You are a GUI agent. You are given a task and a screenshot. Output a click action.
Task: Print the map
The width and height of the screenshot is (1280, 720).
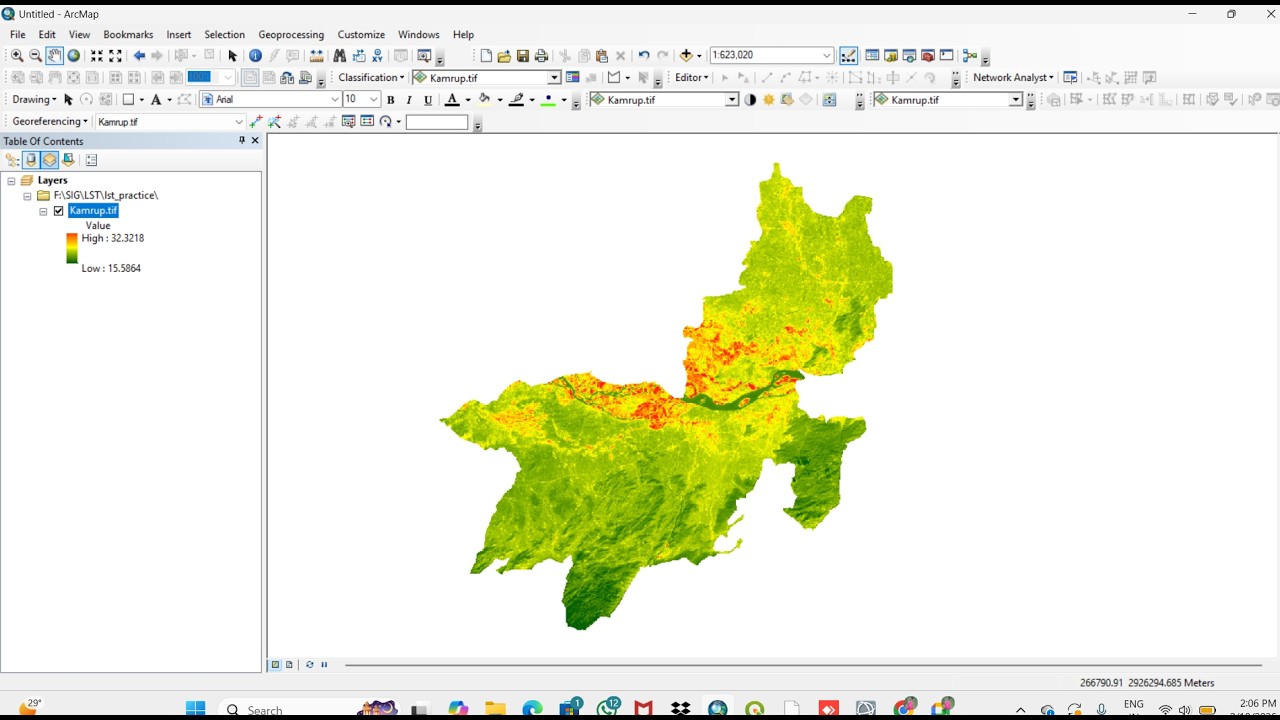[x=541, y=56]
